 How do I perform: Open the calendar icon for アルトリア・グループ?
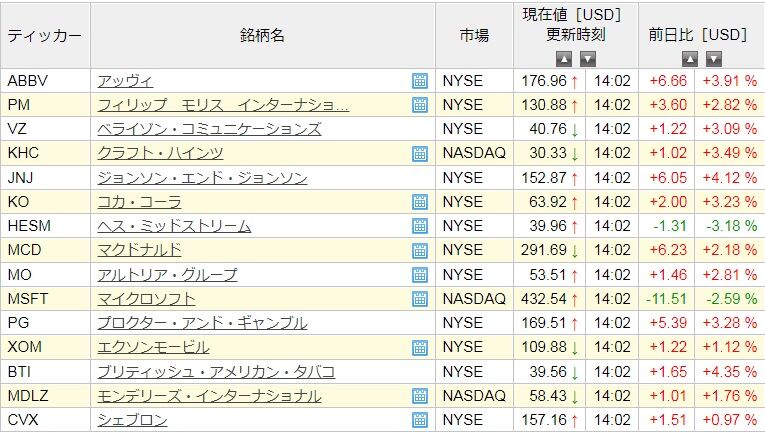420,275
